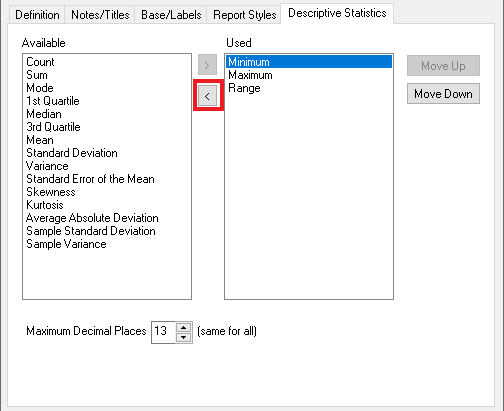Switch to the Report Styles tab
Screen dimensions: 504x411
pos(245,15)
